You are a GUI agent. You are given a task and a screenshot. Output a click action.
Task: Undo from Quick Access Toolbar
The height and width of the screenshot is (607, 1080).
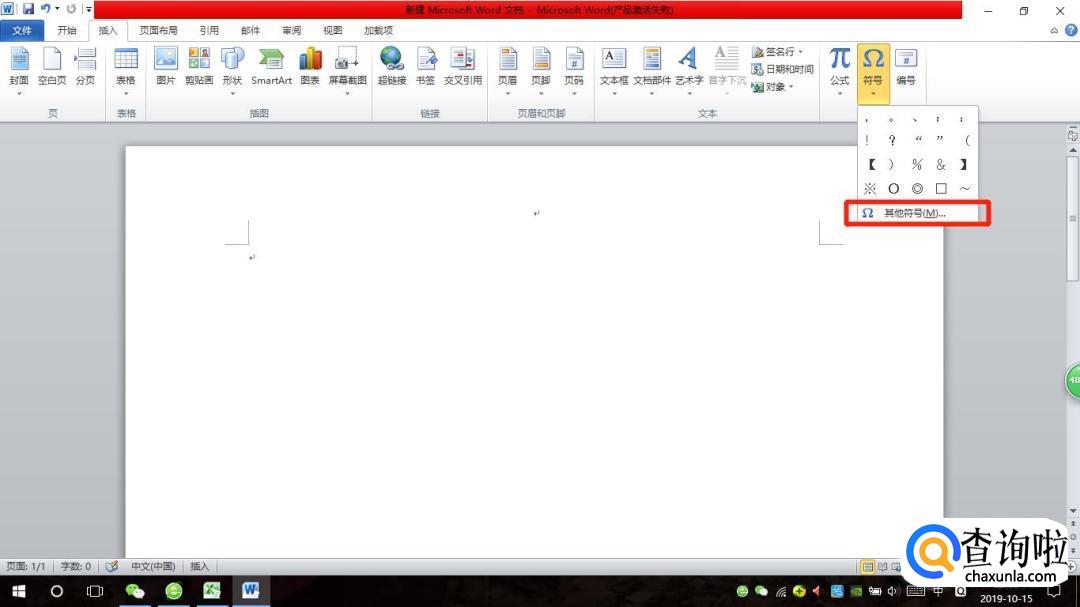(x=45, y=9)
